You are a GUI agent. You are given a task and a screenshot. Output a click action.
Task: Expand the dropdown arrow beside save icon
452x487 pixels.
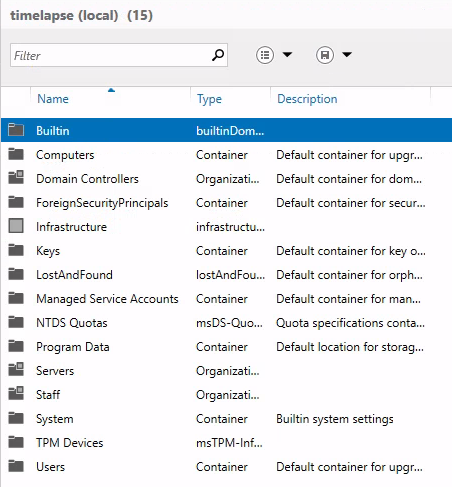pyautogui.click(x=347, y=54)
